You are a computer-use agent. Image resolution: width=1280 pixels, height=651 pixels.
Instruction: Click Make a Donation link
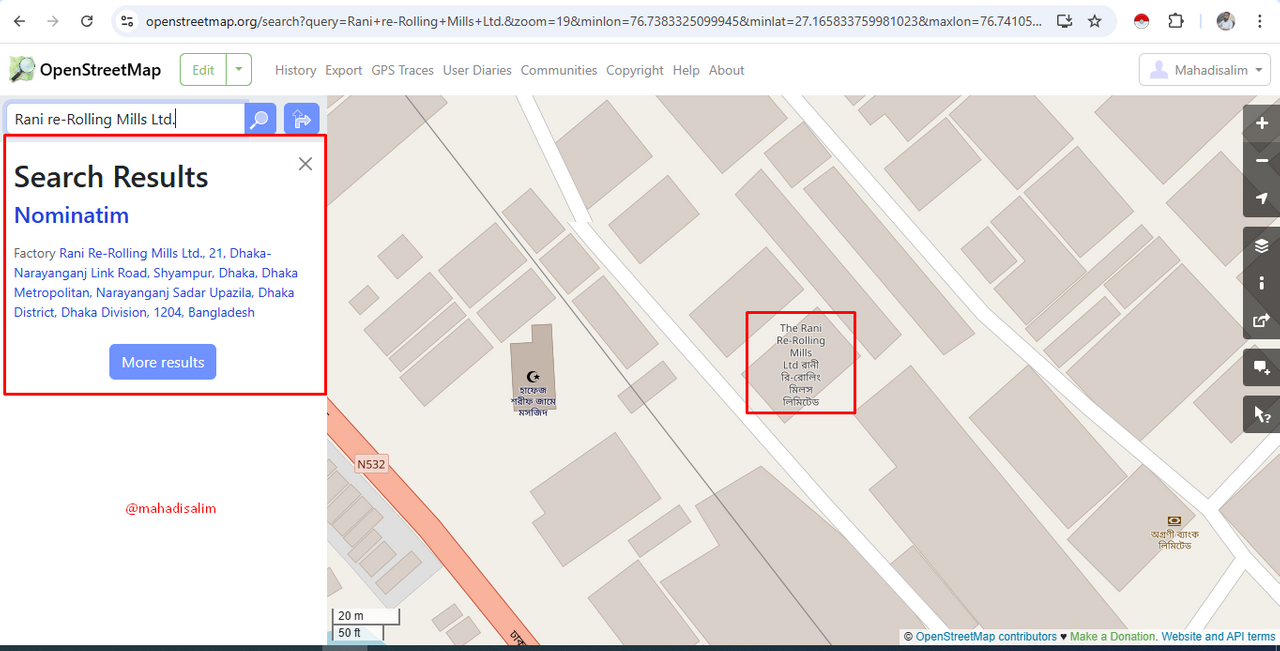coord(1114,637)
